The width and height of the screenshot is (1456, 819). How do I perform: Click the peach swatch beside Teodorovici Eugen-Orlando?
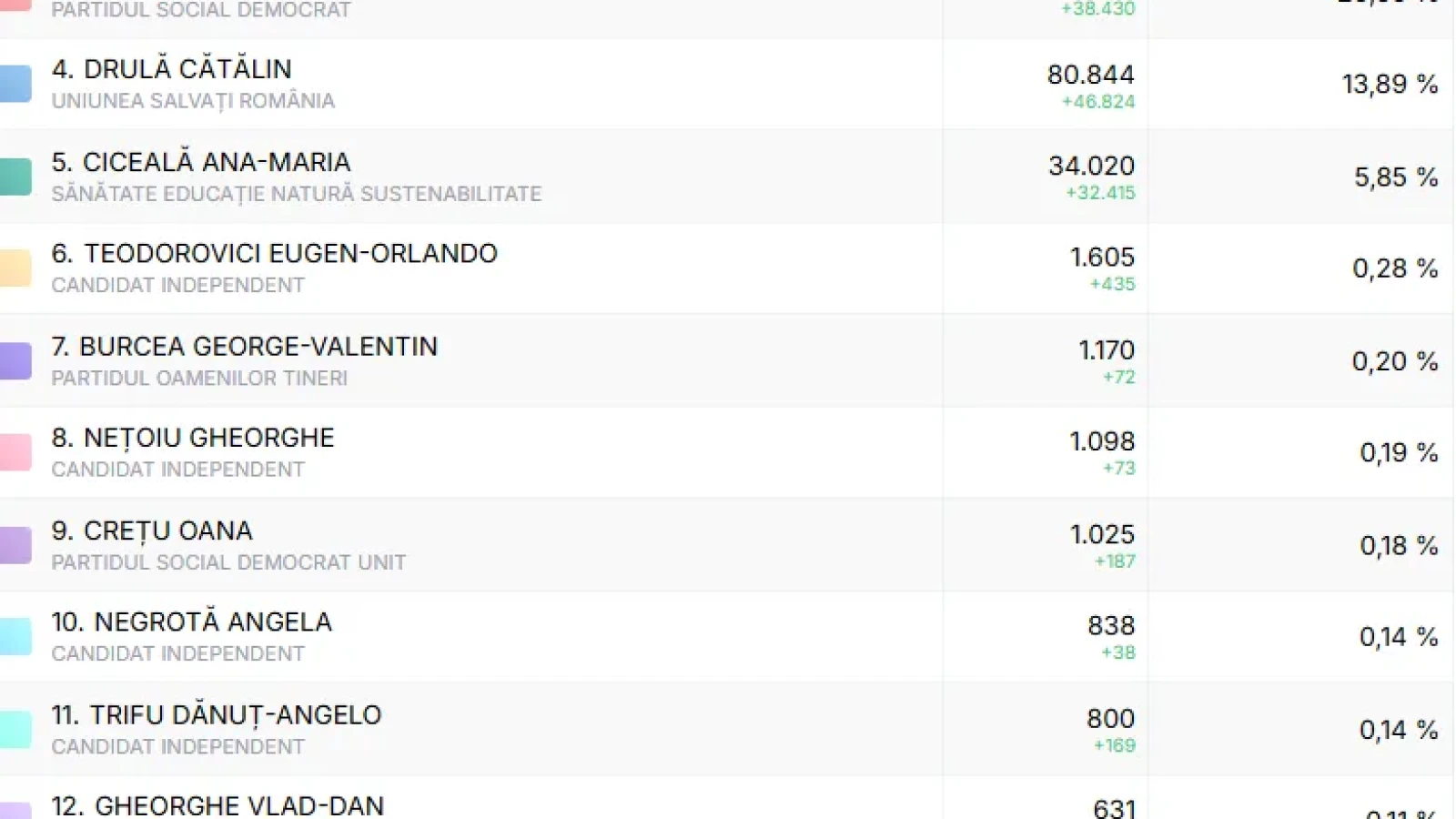15,268
